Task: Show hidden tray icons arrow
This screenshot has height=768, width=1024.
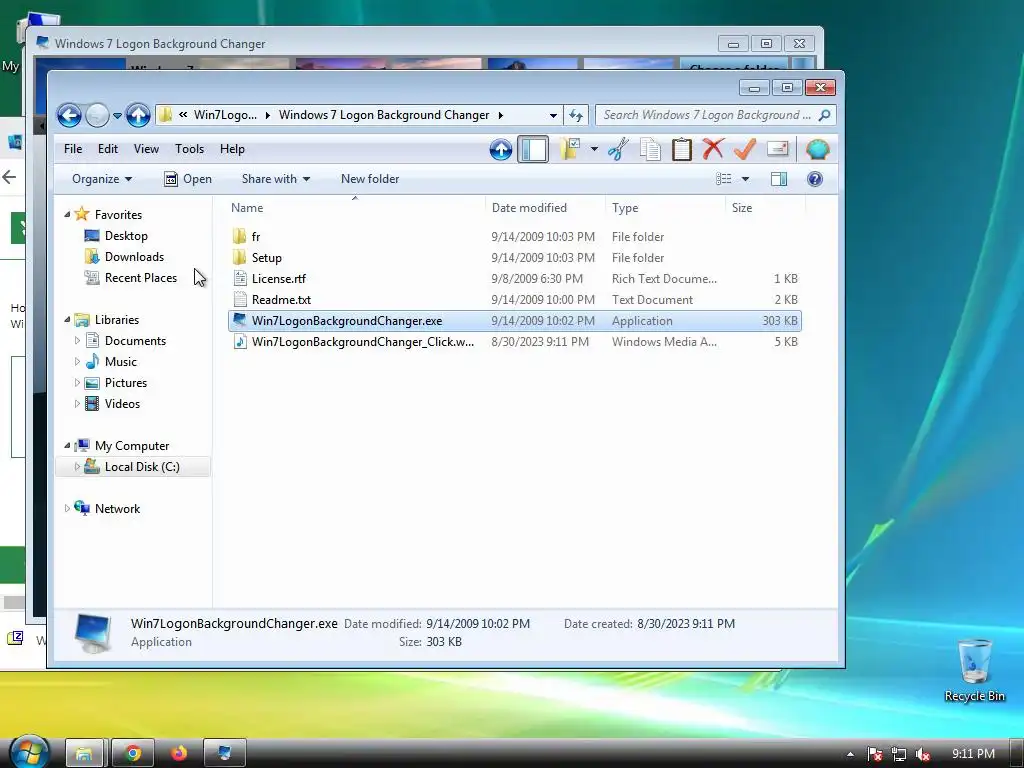Action: tap(850, 754)
